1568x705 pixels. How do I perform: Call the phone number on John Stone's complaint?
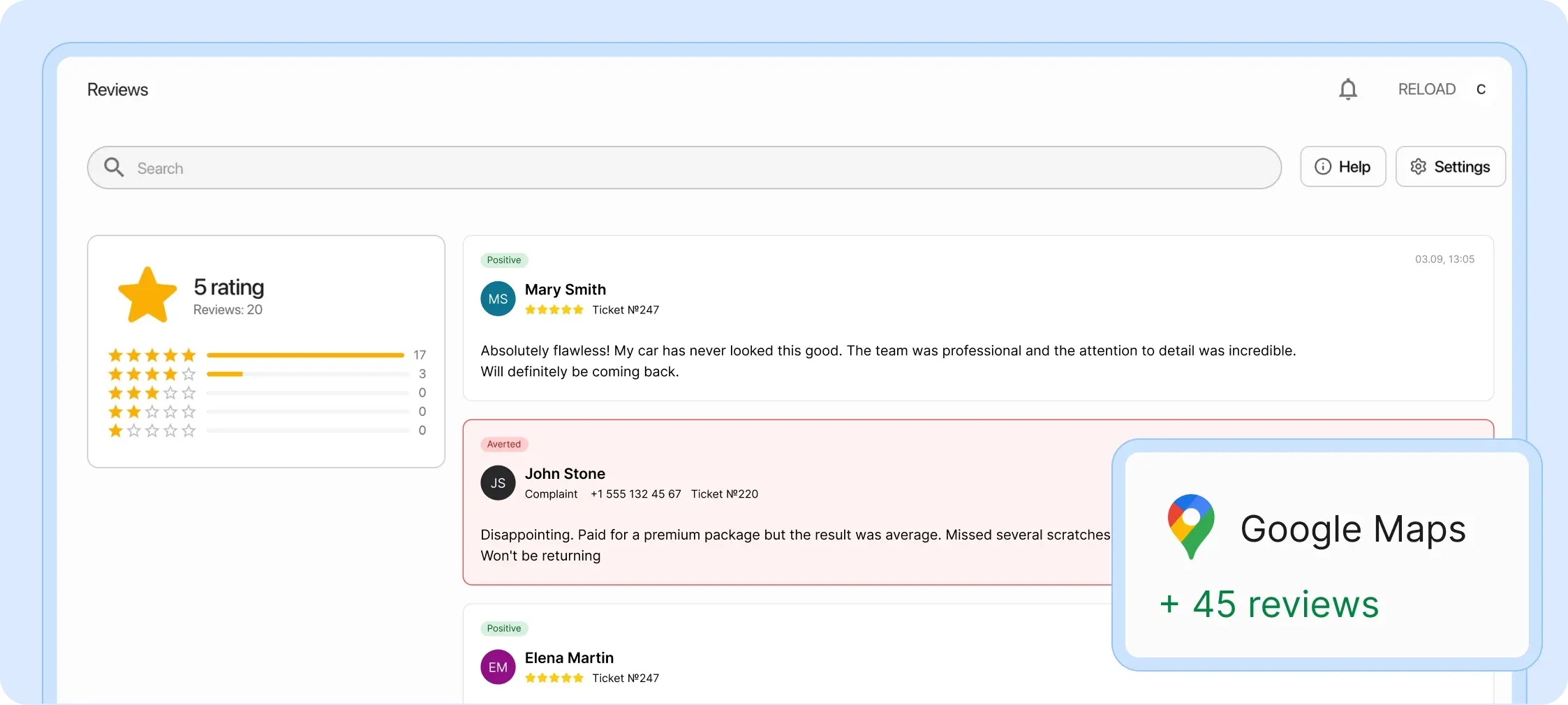[635, 494]
